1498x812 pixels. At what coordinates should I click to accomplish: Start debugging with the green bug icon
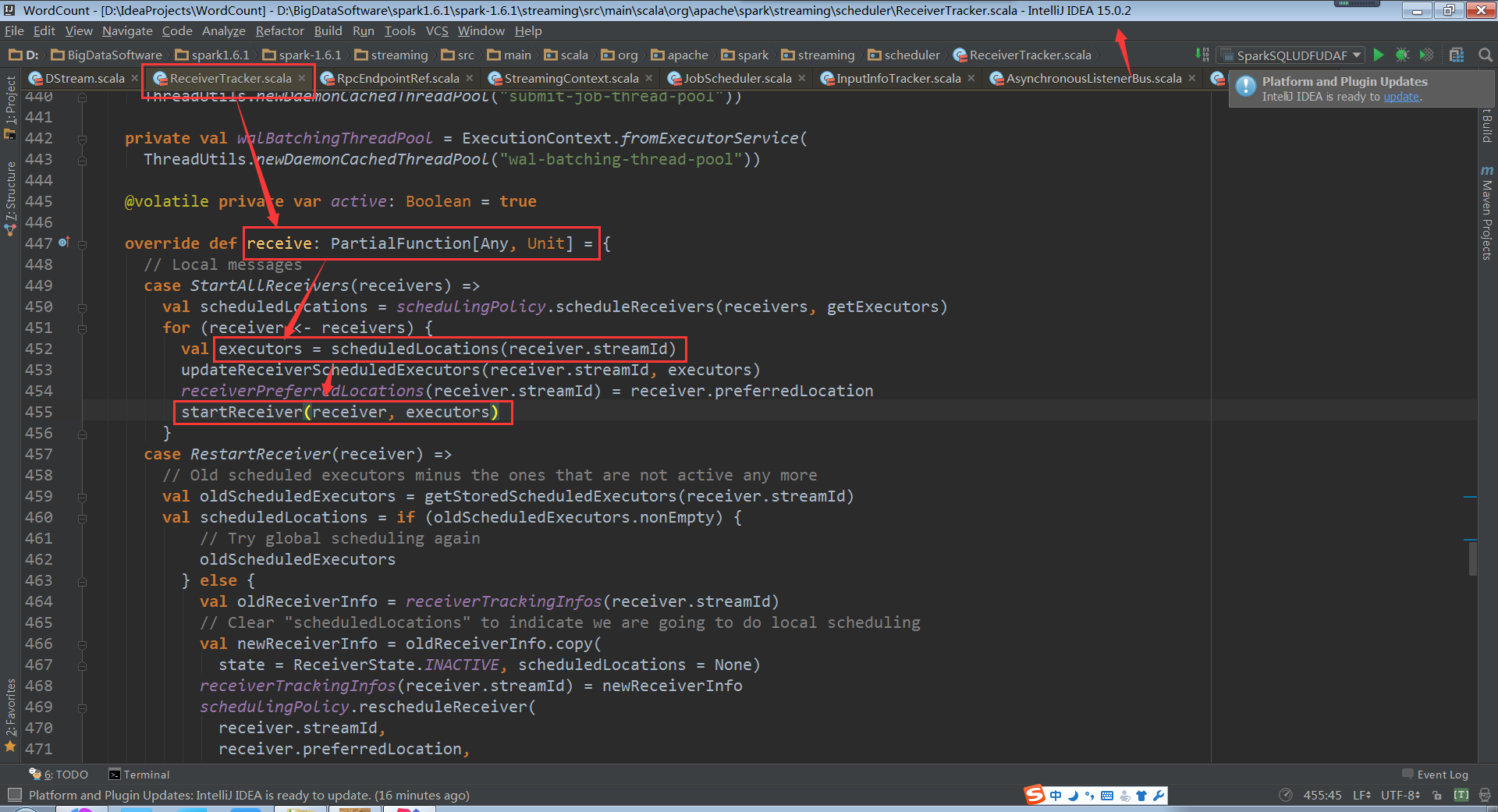click(x=1402, y=55)
